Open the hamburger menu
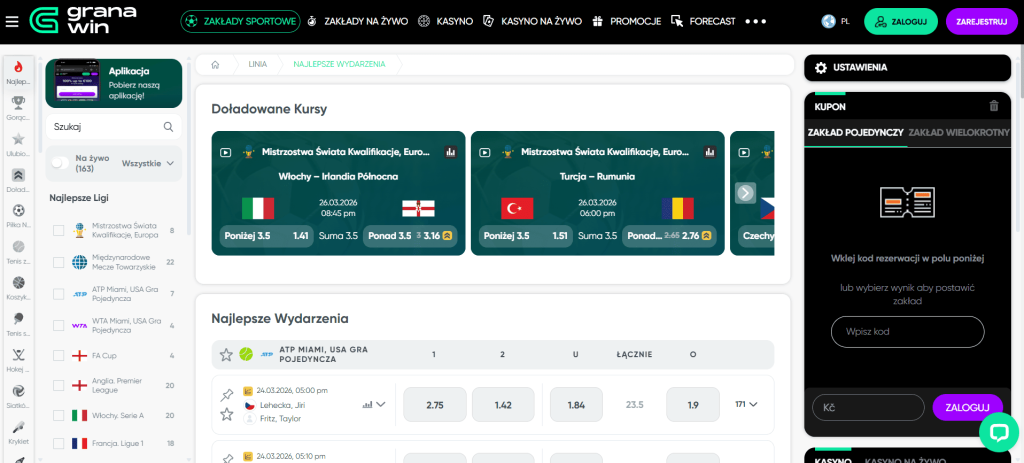The width and height of the screenshot is (1024, 463). coord(12,22)
